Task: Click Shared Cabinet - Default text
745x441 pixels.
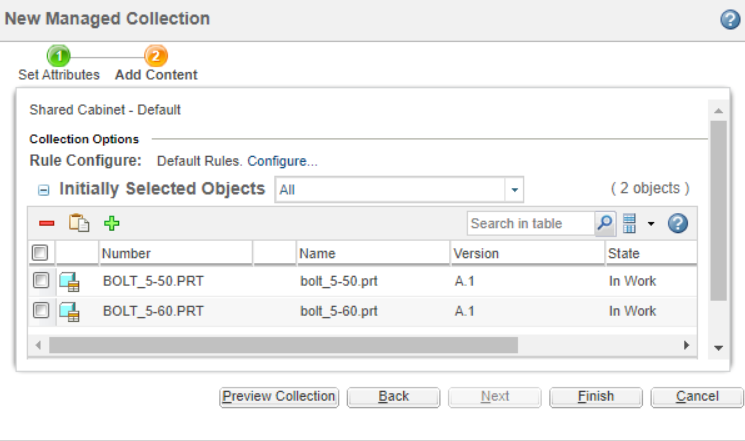Action: pyautogui.click(x=105, y=110)
